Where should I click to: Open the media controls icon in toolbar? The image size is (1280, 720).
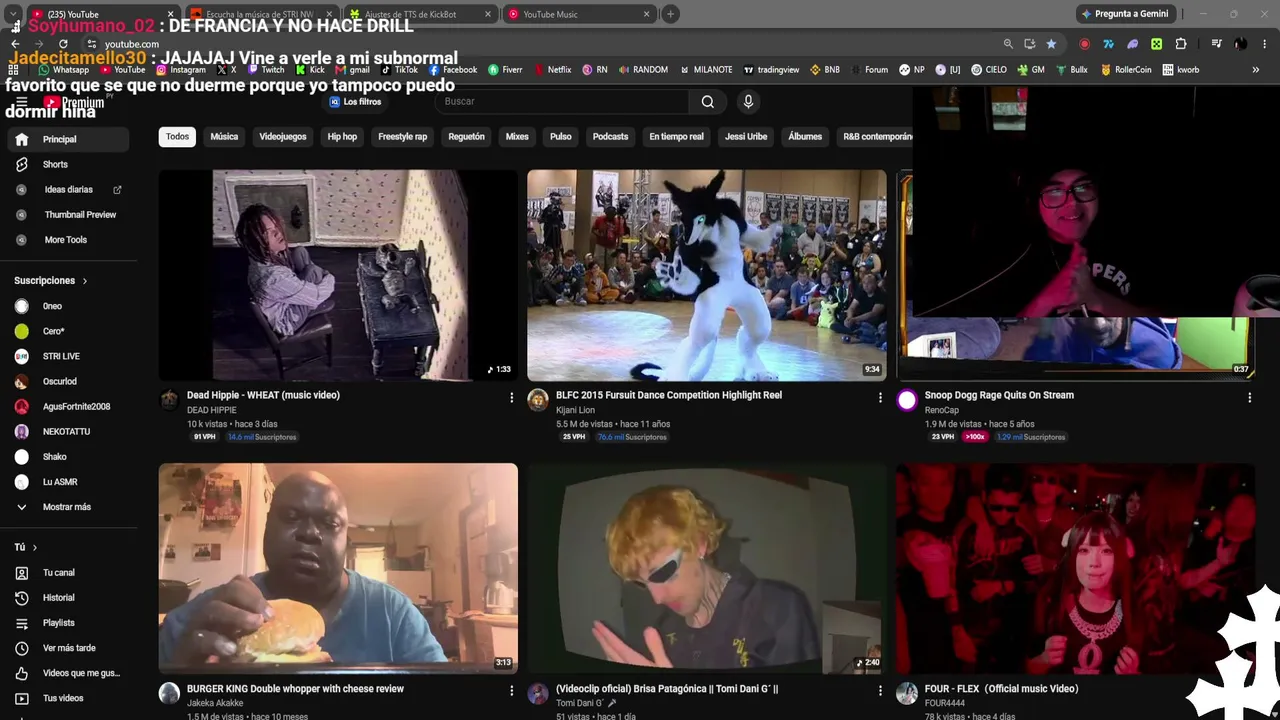[x=1216, y=44]
